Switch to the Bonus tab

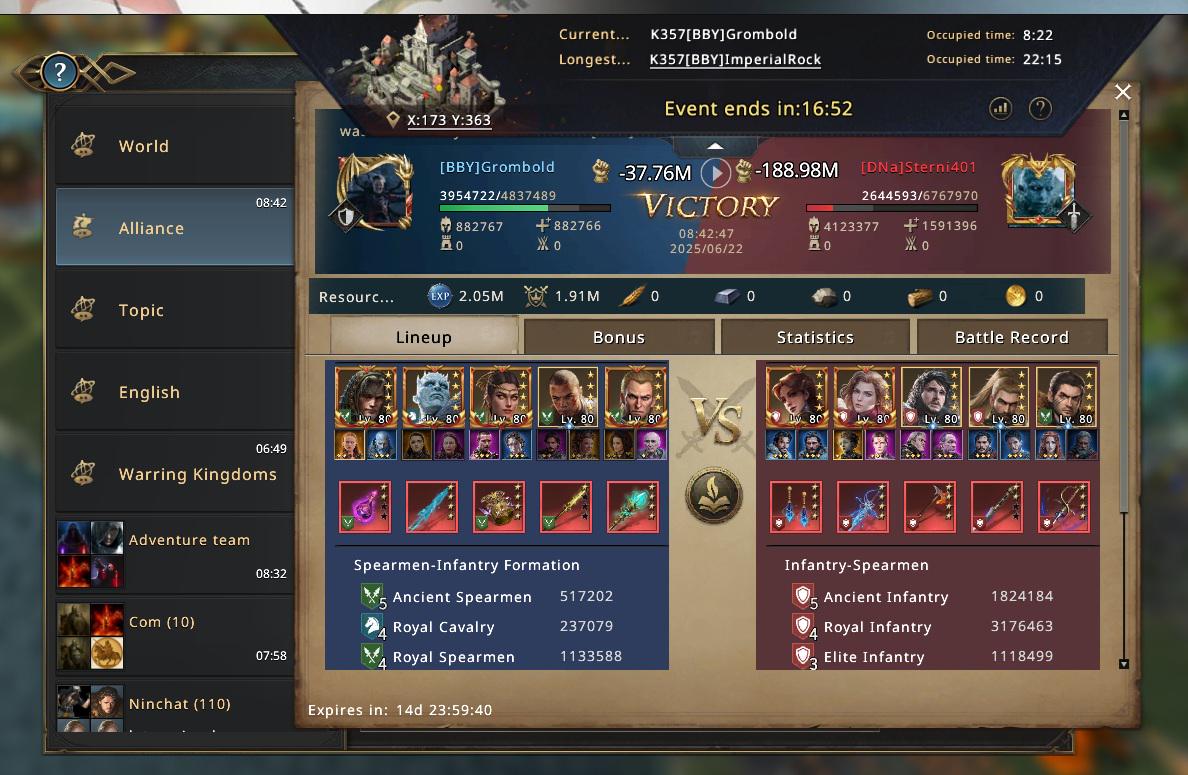point(618,337)
